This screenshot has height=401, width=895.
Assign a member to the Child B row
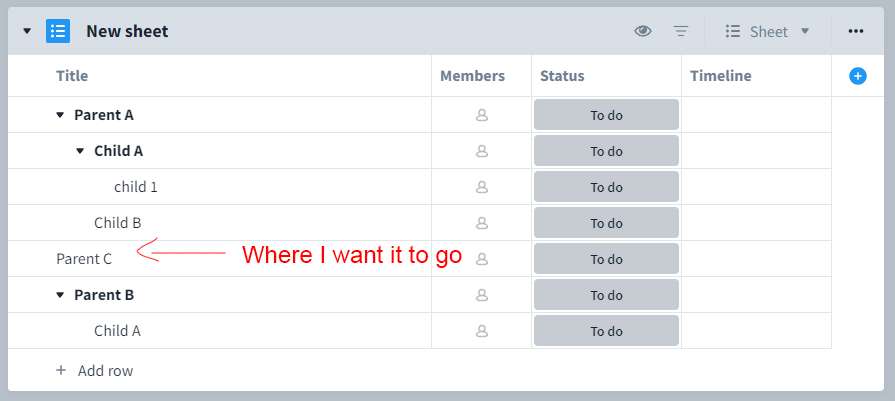tap(482, 223)
